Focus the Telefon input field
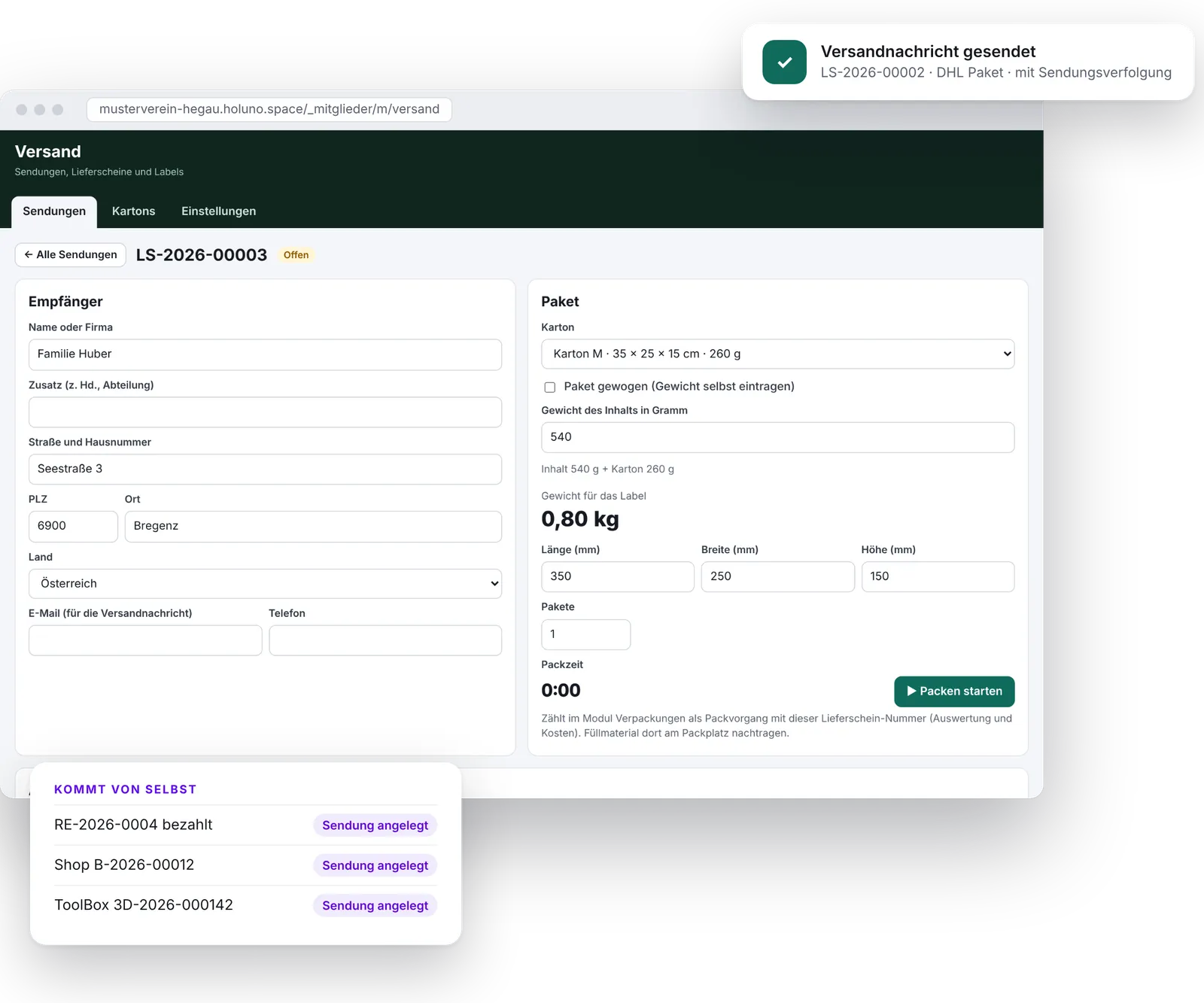1204x1003 pixels. coord(385,640)
